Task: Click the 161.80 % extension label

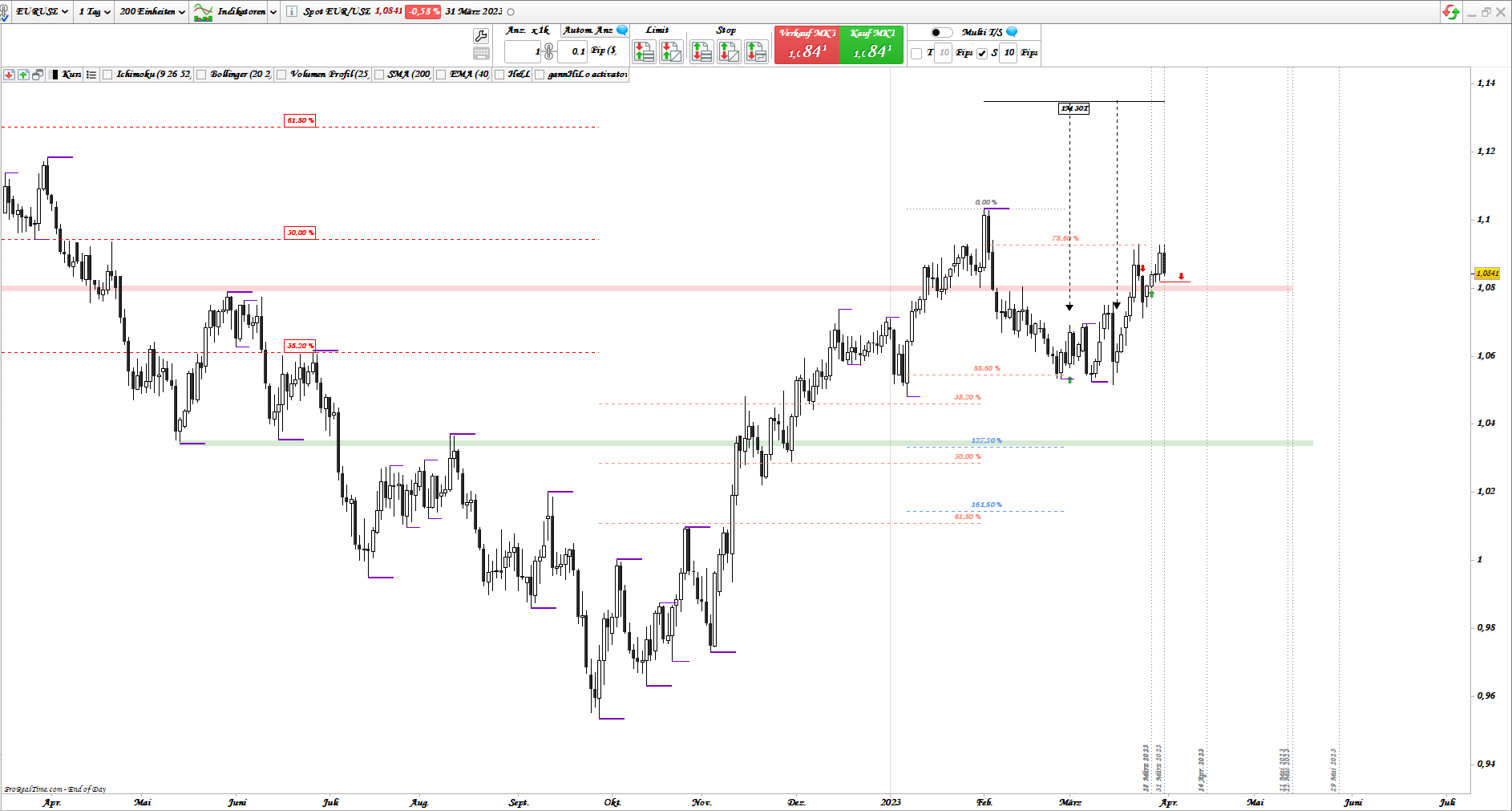Action: (986, 505)
